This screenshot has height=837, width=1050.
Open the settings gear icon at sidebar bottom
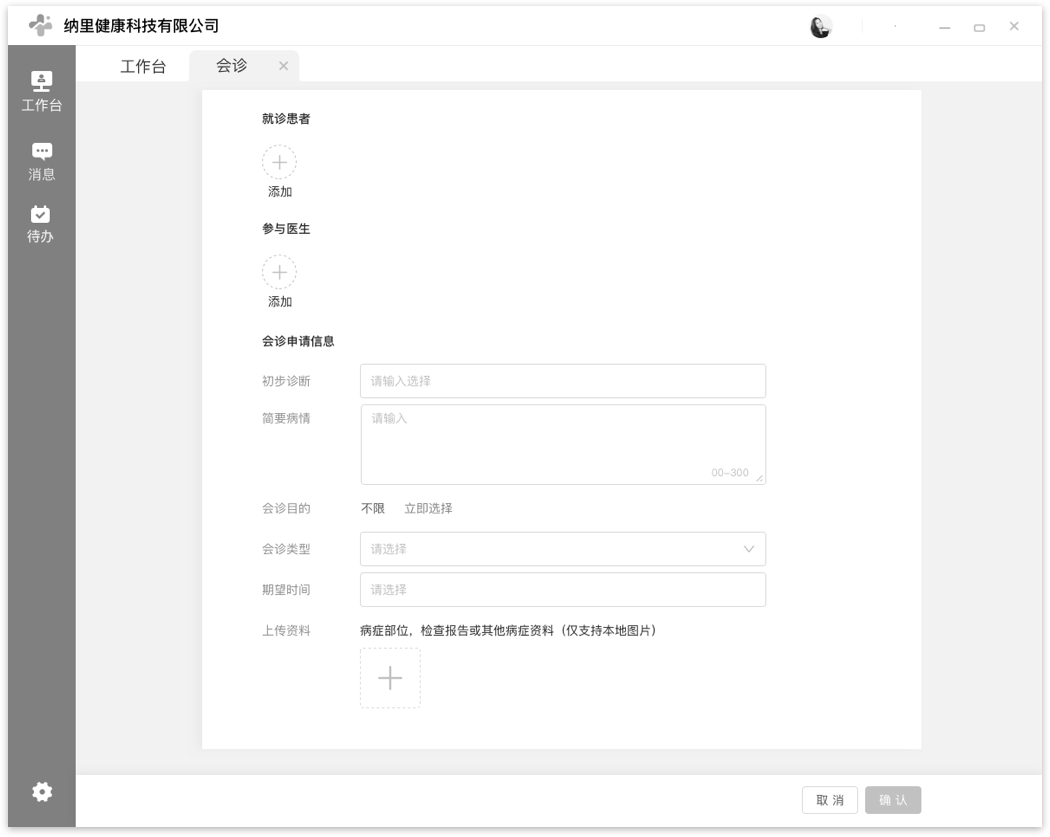[x=41, y=791]
